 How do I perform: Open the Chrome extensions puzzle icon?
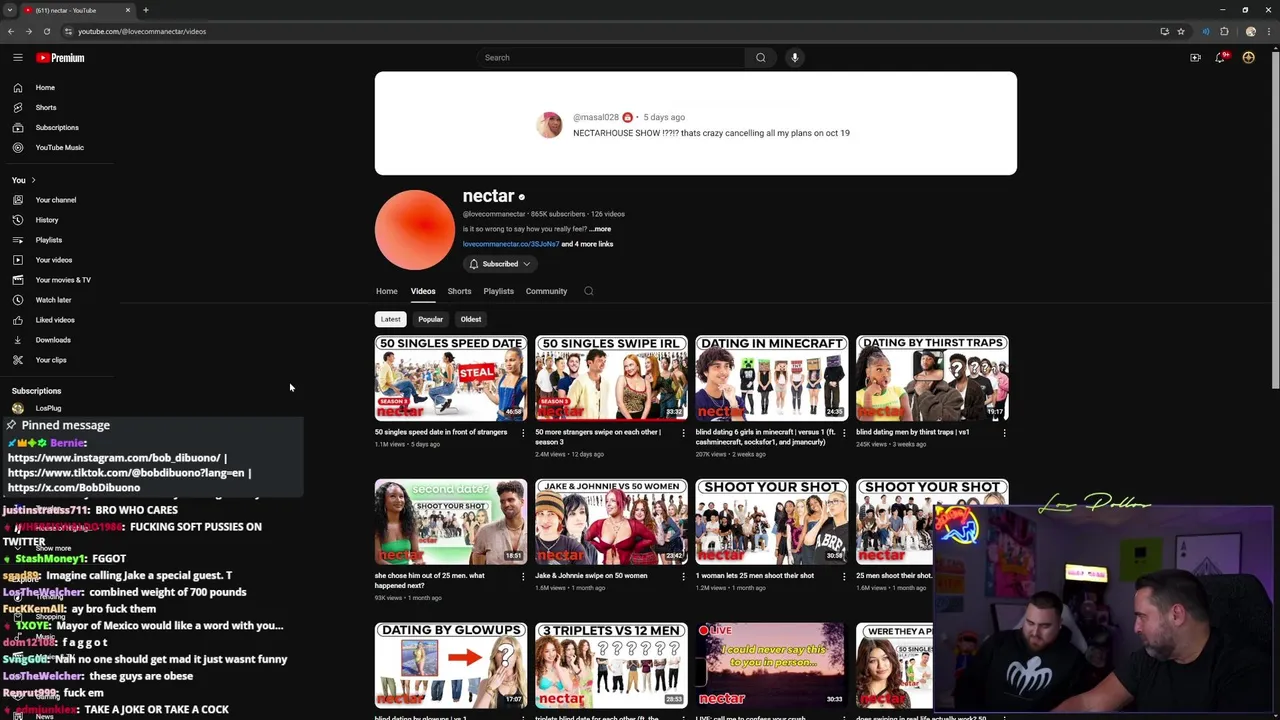click(1224, 31)
